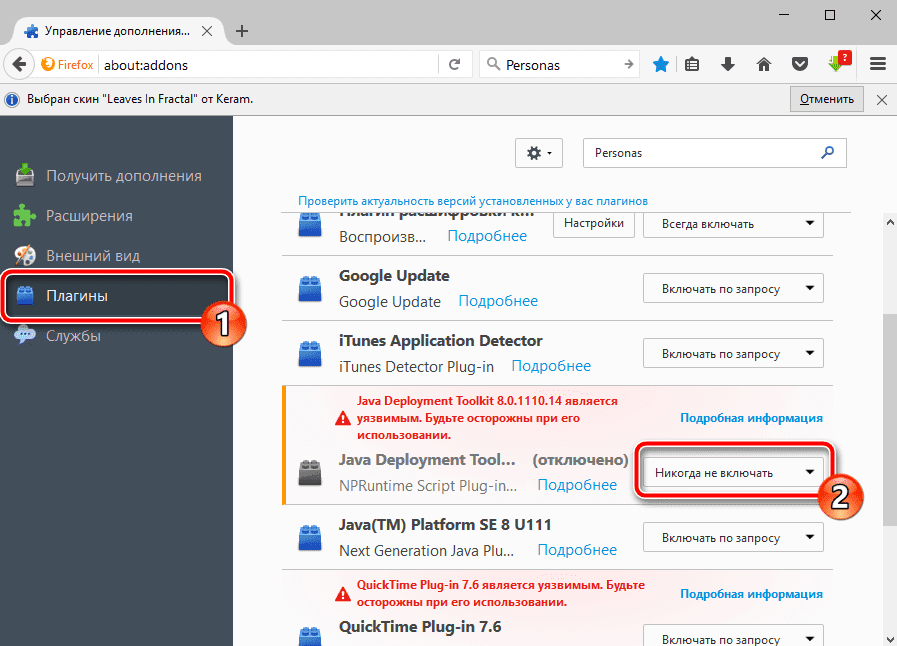Viewport: 897px width, 646px height.
Task: Click the green download add-on icon
Action: pyautogui.click(x=839, y=62)
